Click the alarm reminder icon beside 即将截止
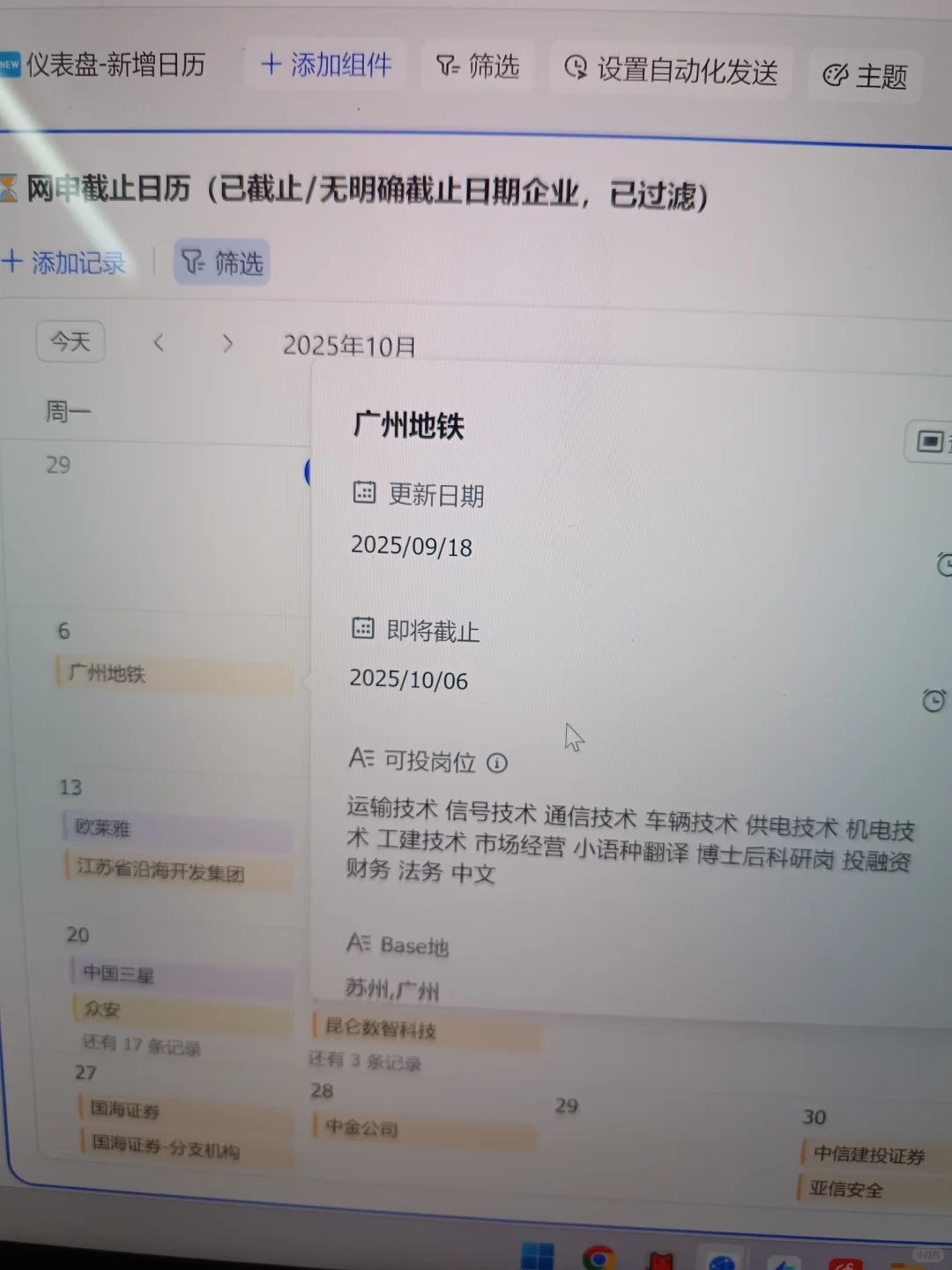Image resolution: width=952 pixels, height=1270 pixels. click(933, 700)
